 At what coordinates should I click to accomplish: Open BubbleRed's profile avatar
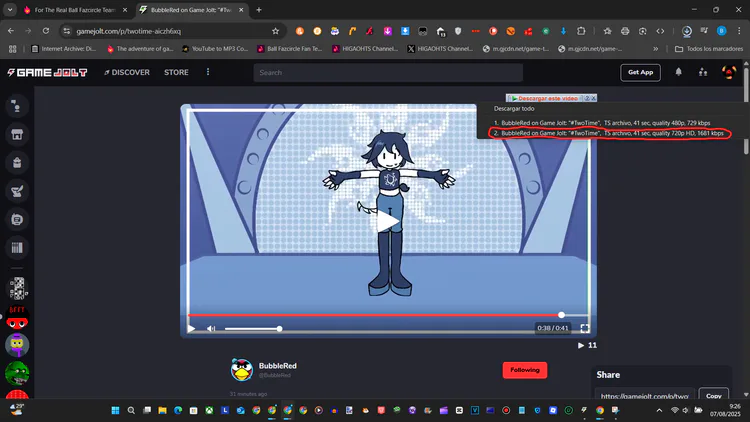pos(242,369)
